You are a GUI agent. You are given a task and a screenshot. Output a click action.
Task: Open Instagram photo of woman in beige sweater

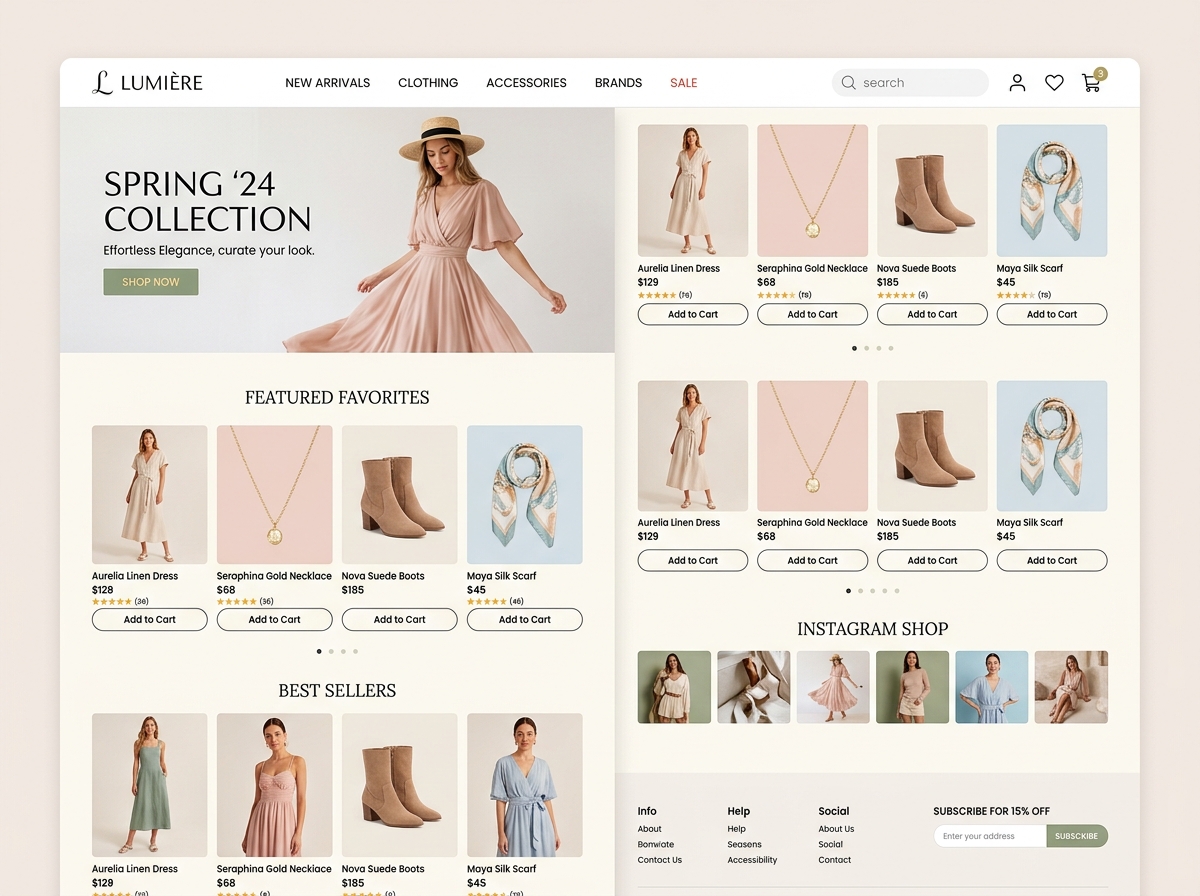pos(912,687)
